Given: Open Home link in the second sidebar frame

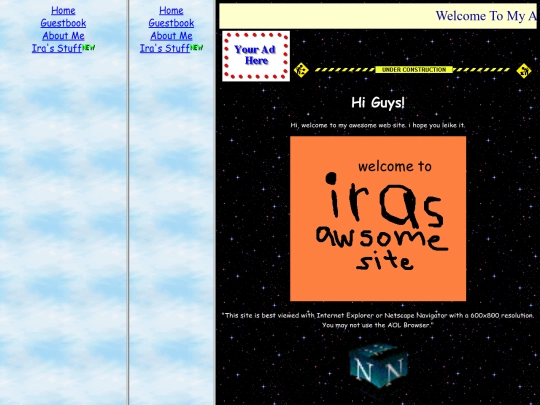Looking at the screenshot, I should pos(171,10).
